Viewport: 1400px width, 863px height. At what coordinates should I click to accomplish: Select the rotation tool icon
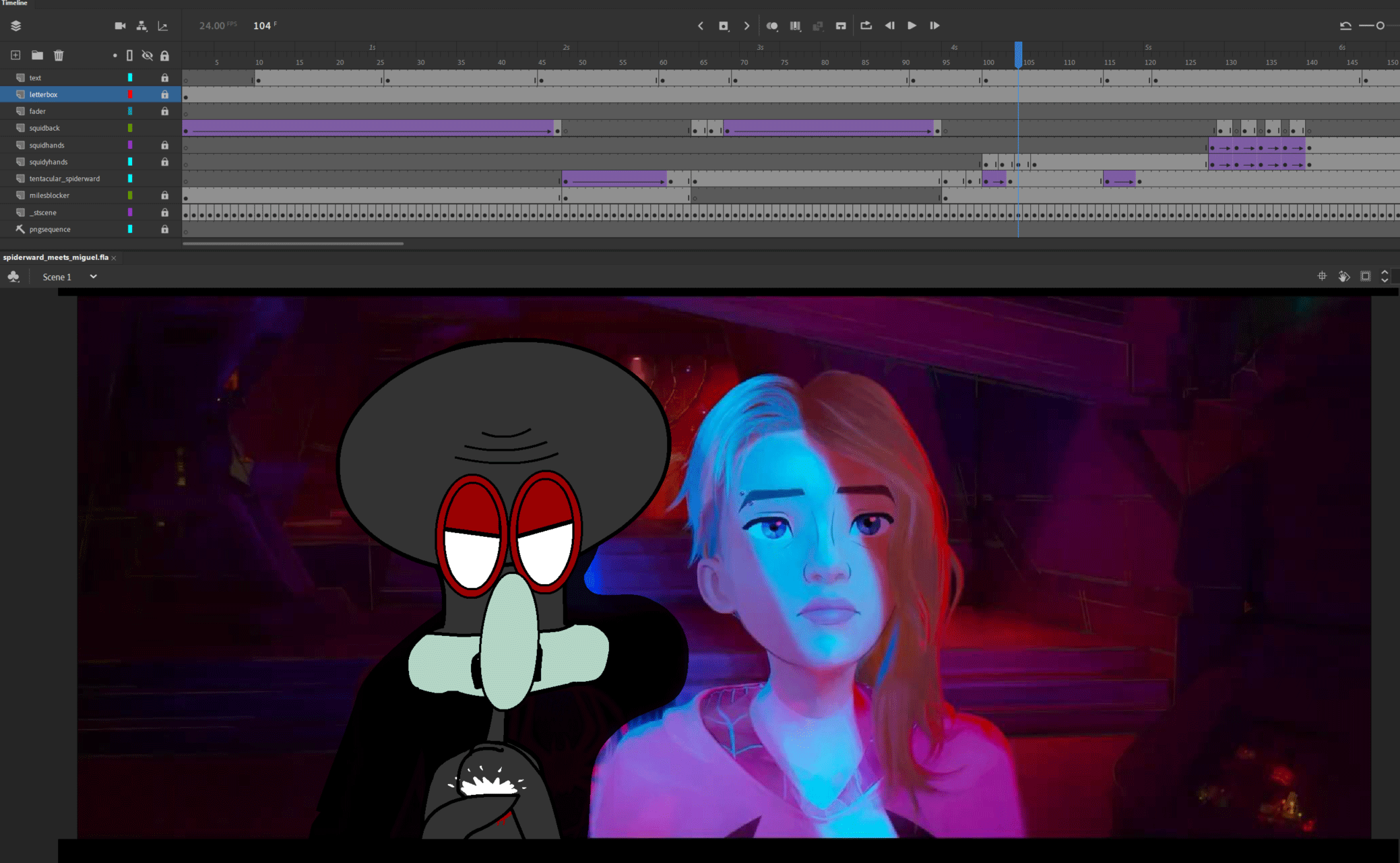[1343, 276]
